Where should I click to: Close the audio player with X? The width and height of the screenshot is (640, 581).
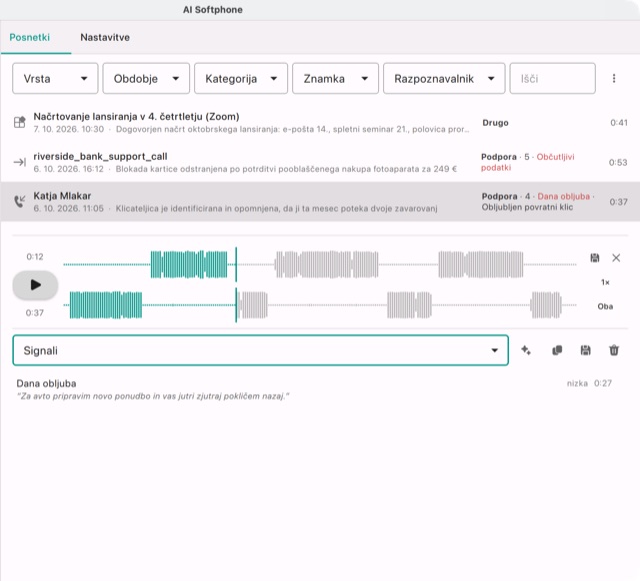(x=616, y=258)
